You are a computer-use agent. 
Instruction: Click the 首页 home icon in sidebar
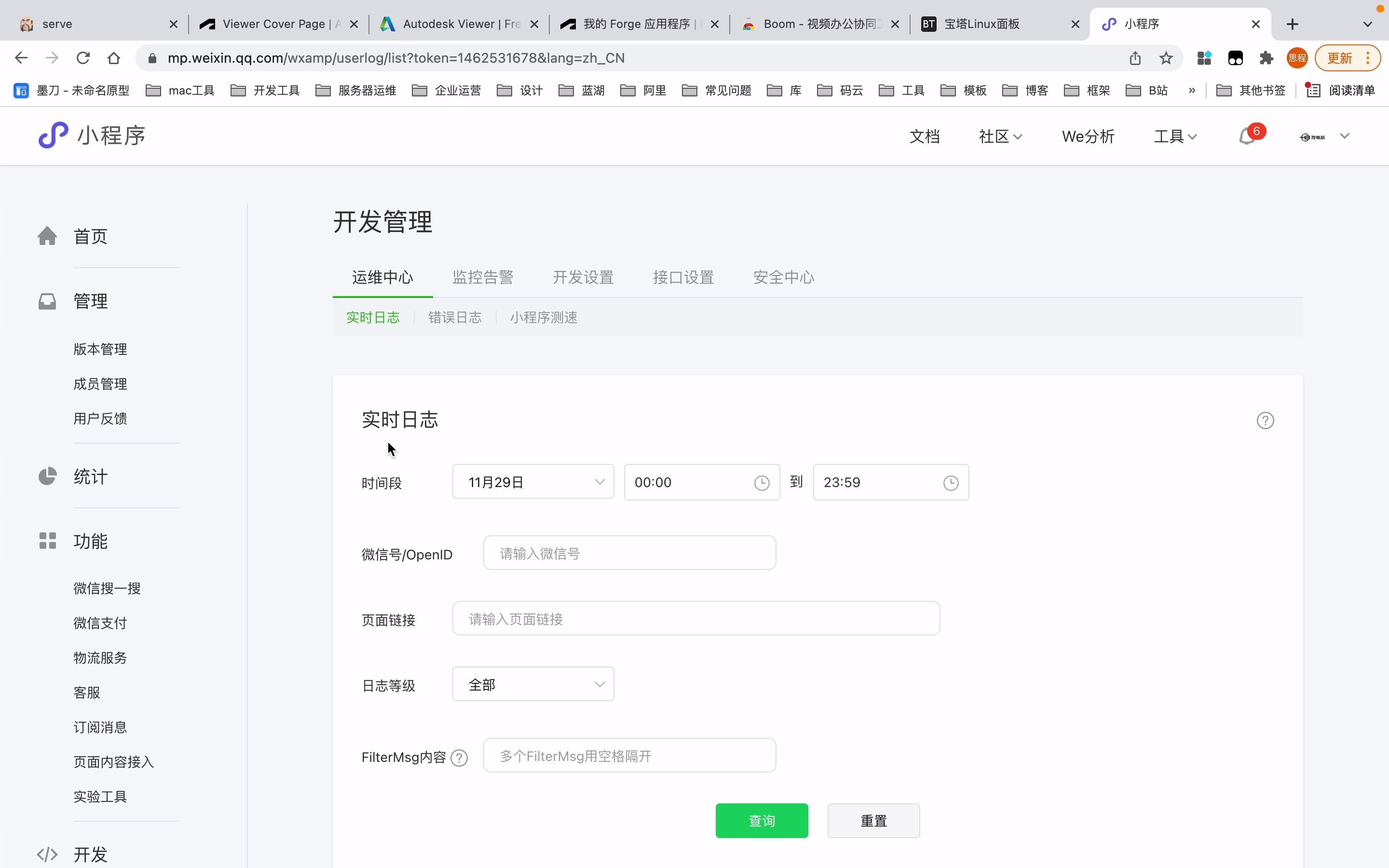coord(48,236)
